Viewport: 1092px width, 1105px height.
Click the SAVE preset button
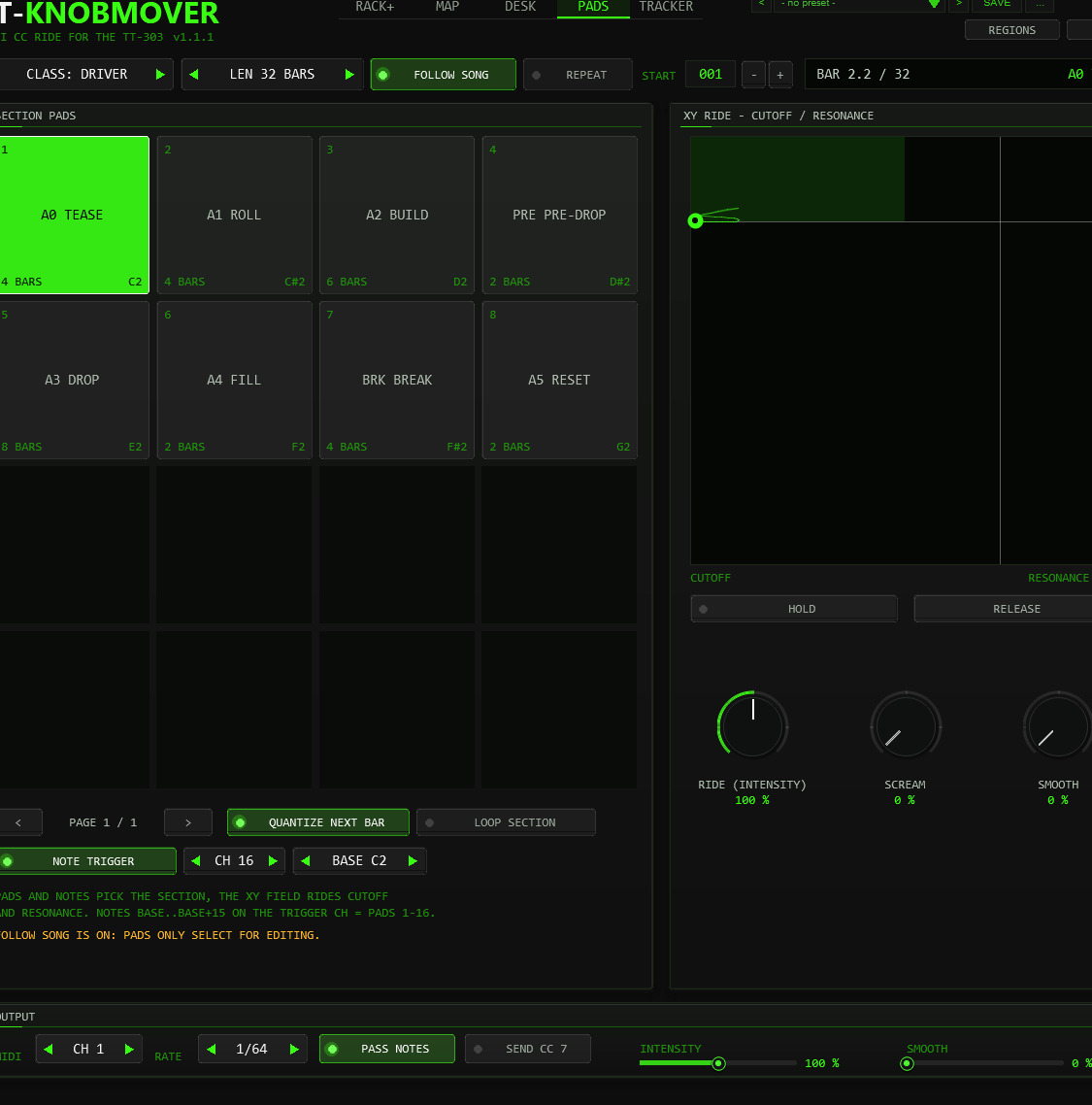997,4
